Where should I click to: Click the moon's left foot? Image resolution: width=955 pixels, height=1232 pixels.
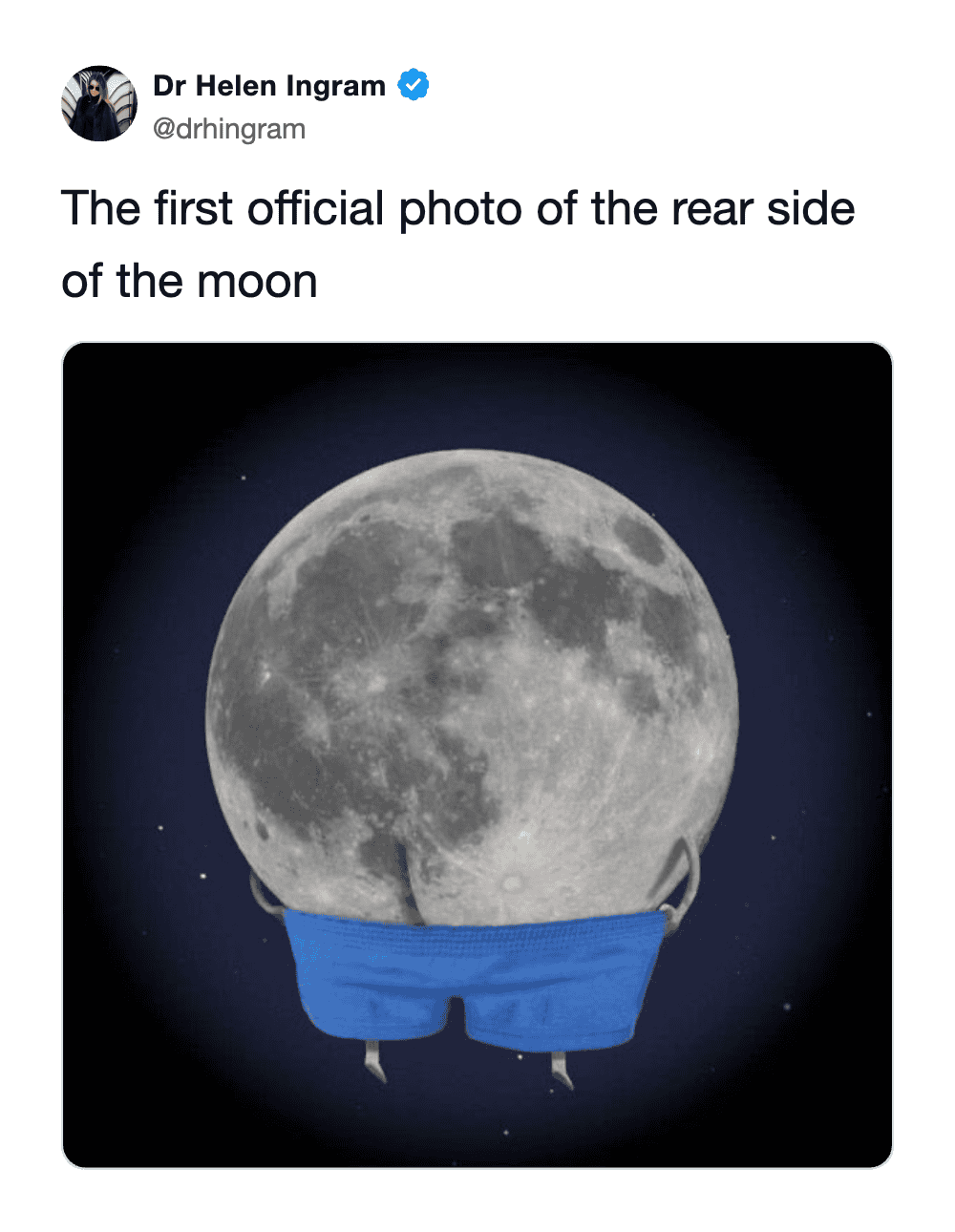[x=373, y=1063]
